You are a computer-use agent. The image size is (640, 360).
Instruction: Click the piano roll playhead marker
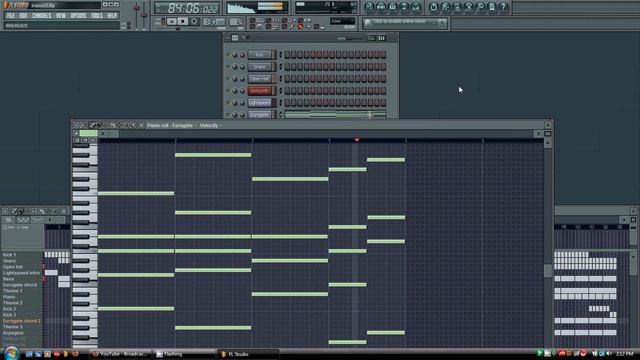[x=357, y=140]
